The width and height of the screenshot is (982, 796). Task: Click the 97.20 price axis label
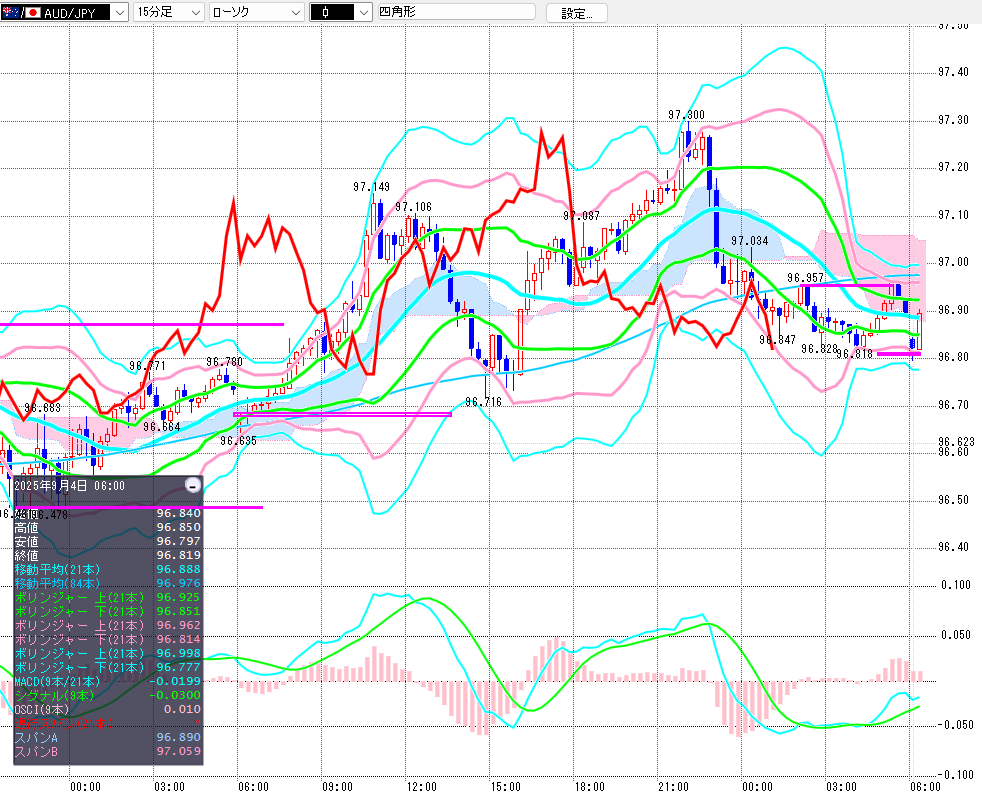point(953,167)
